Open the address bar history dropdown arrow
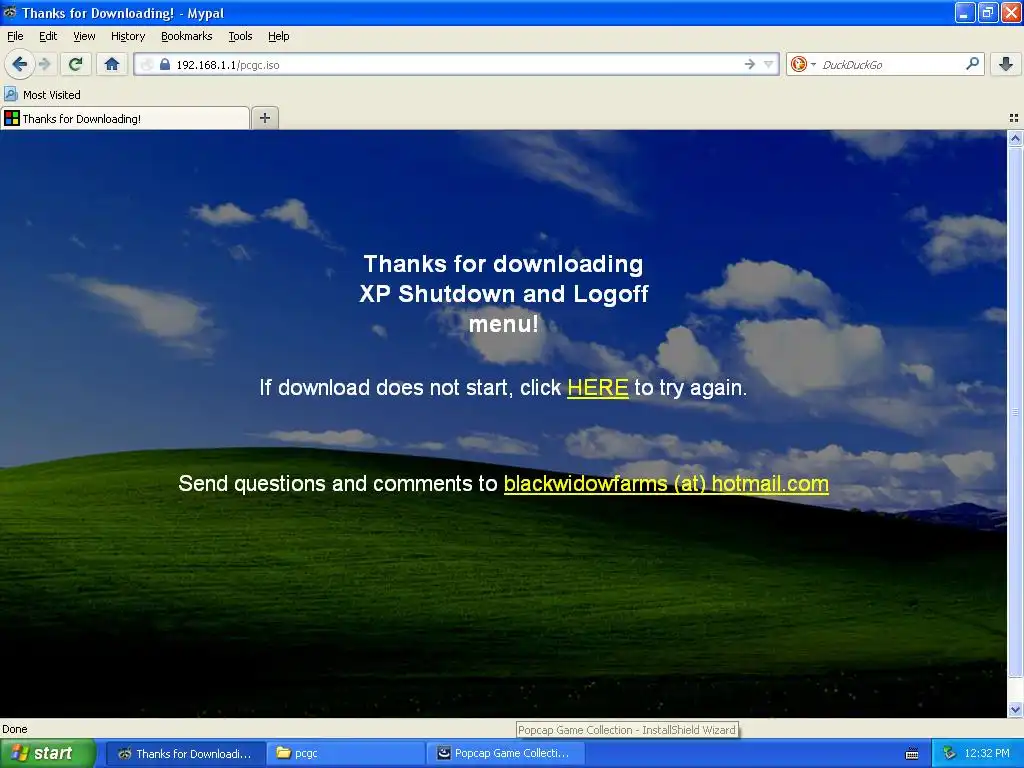This screenshot has width=1024, height=768. (x=769, y=64)
